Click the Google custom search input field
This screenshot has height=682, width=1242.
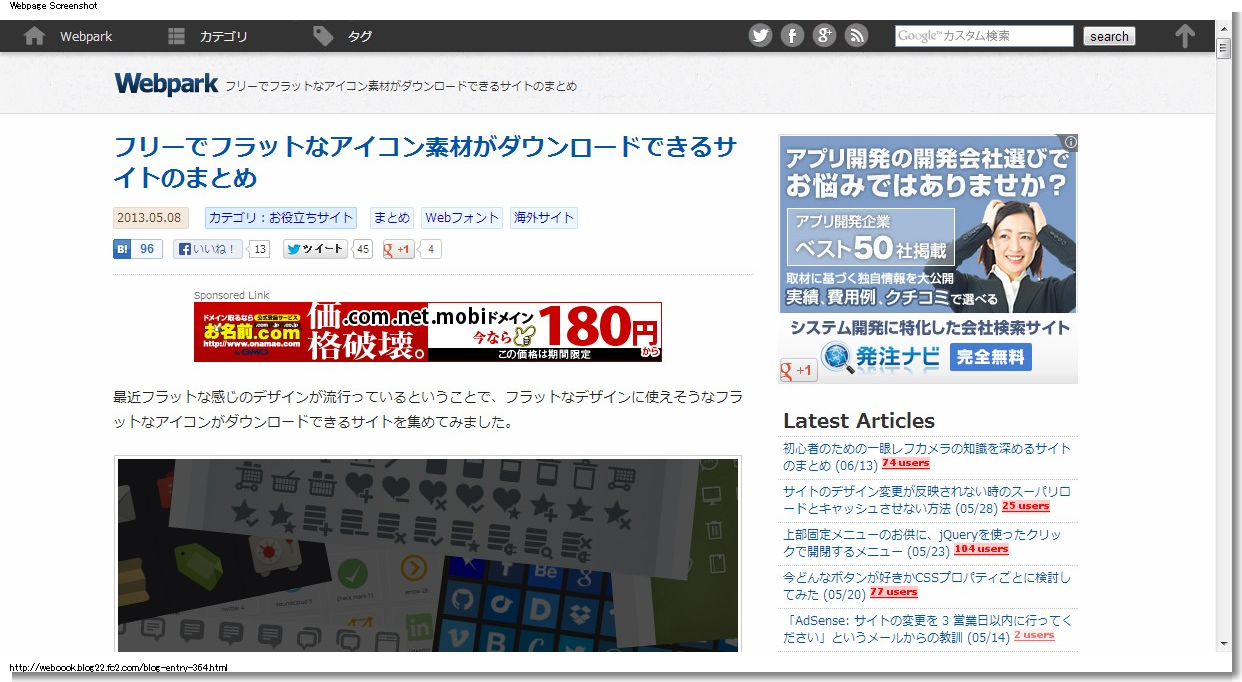point(984,36)
